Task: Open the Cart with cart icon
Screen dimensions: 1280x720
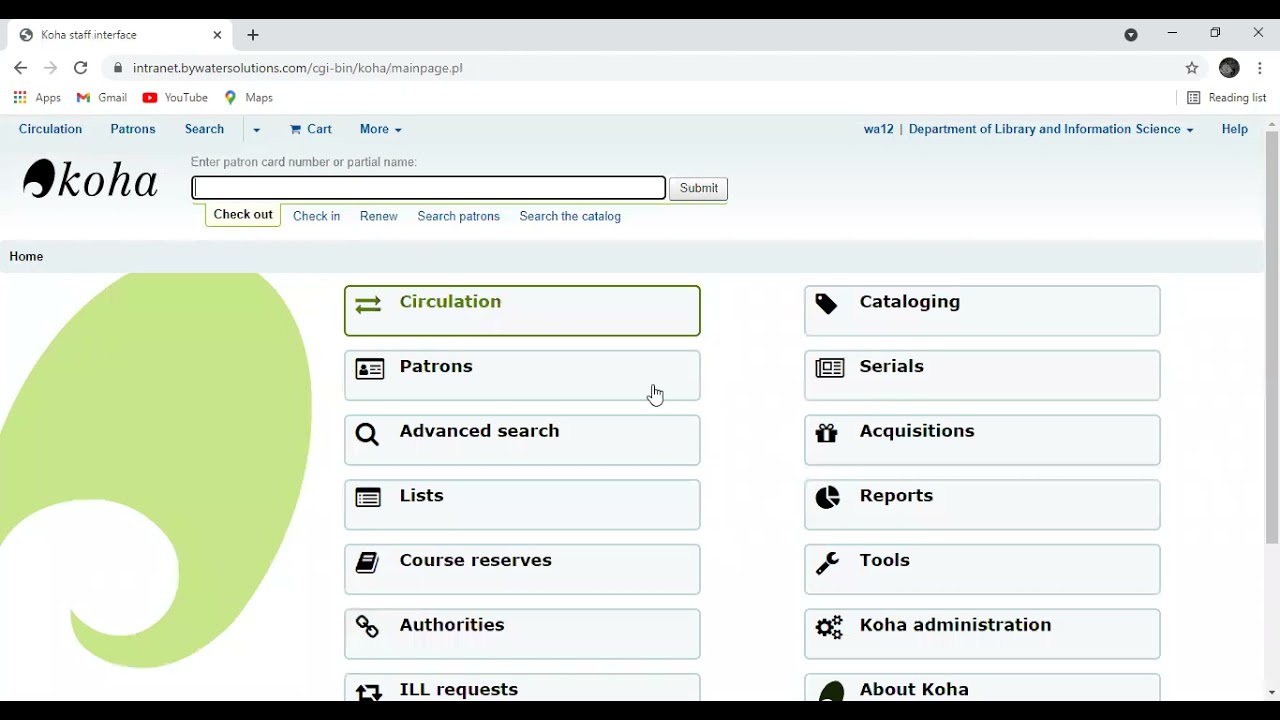Action: 311,129
